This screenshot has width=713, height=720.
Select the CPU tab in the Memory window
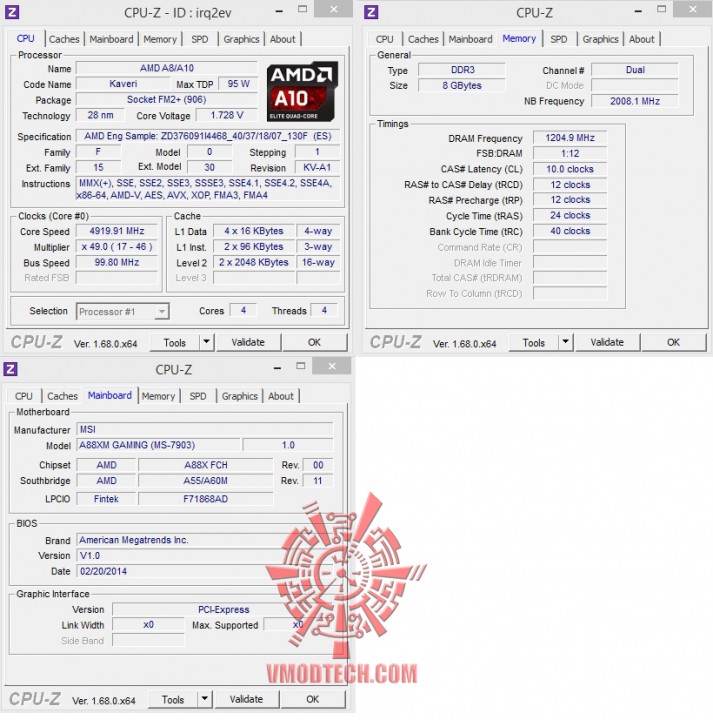pyautogui.click(x=384, y=39)
